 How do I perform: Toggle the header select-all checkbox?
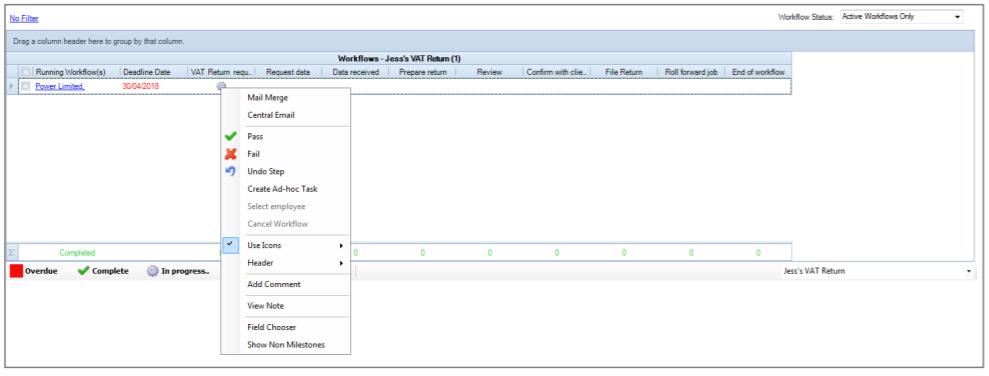point(26,72)
